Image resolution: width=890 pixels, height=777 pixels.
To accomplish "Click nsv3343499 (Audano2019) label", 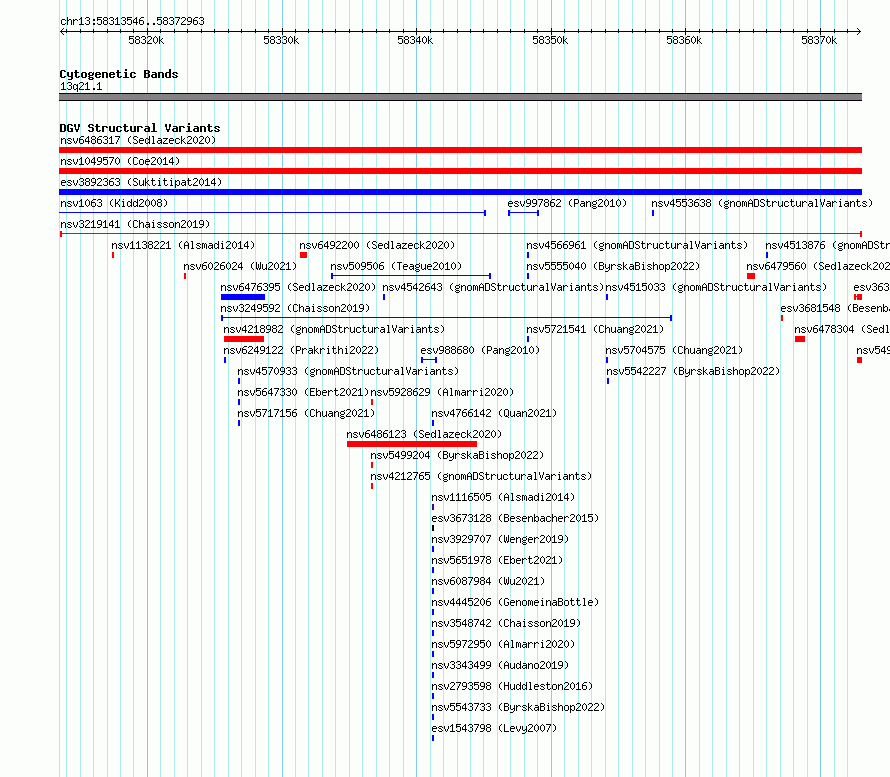I will 500,665.
